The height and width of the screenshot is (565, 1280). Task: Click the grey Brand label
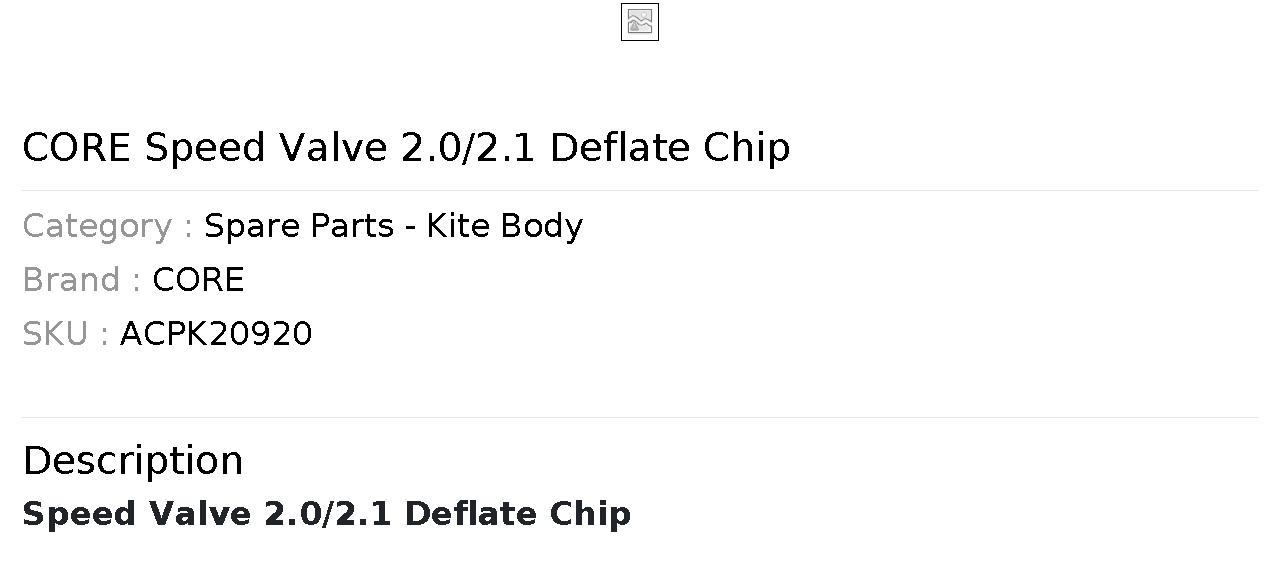point(81,280)
